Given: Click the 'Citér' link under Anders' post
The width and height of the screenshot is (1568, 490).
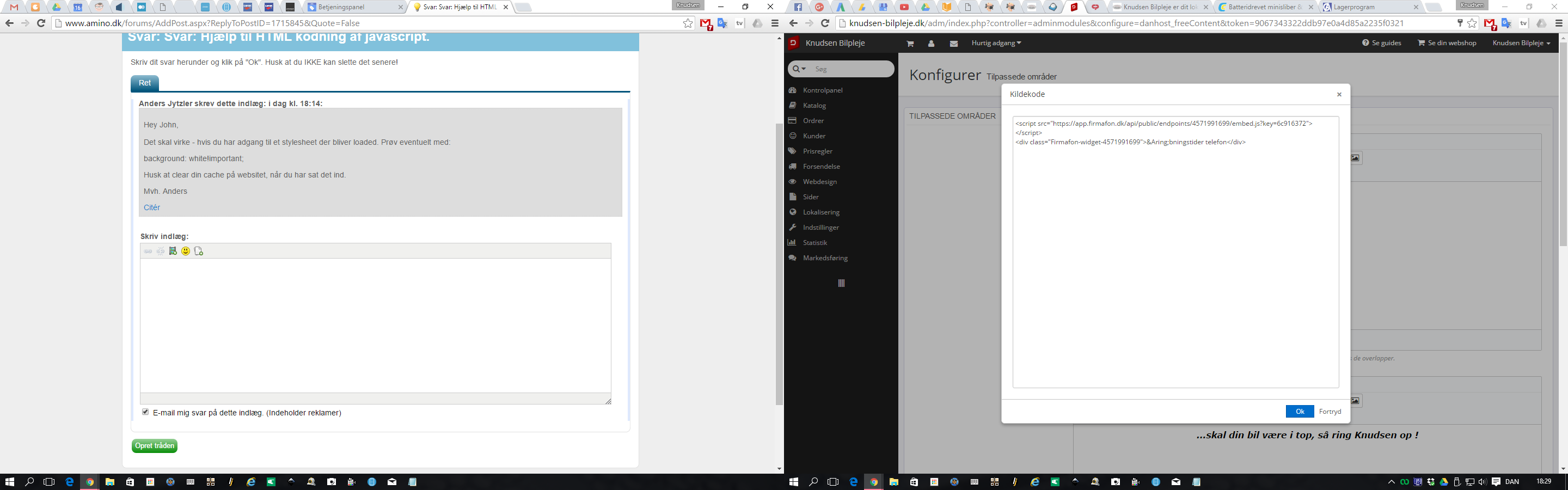Looking at the screenshot, I should click(151, 207).
